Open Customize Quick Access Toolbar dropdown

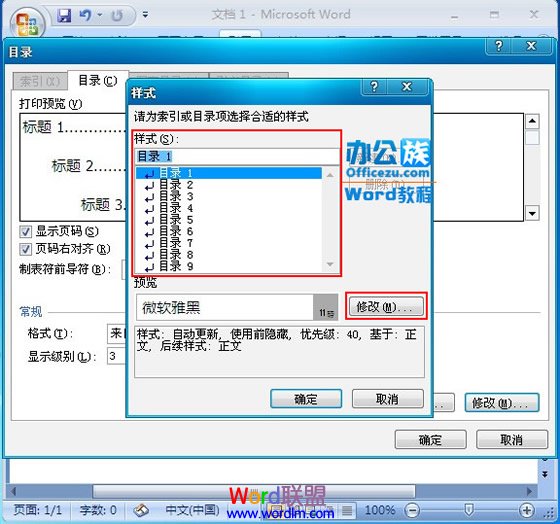pyautogui.click(x=145, y=15)
